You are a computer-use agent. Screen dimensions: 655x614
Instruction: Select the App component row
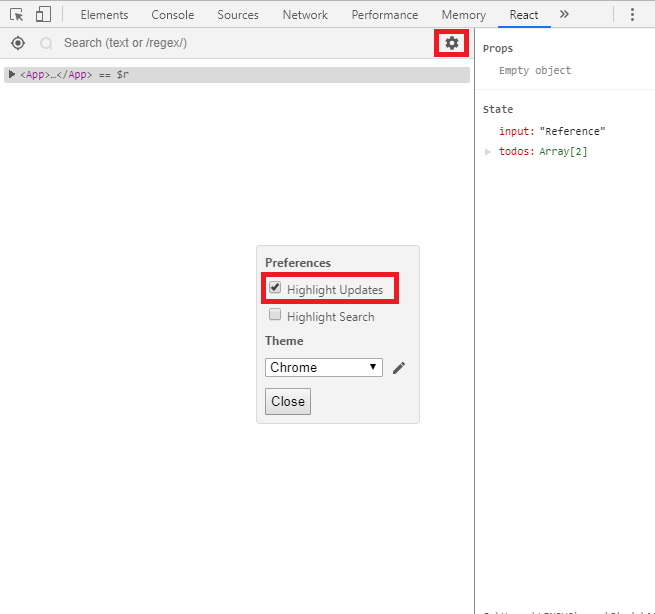[237, 75]
